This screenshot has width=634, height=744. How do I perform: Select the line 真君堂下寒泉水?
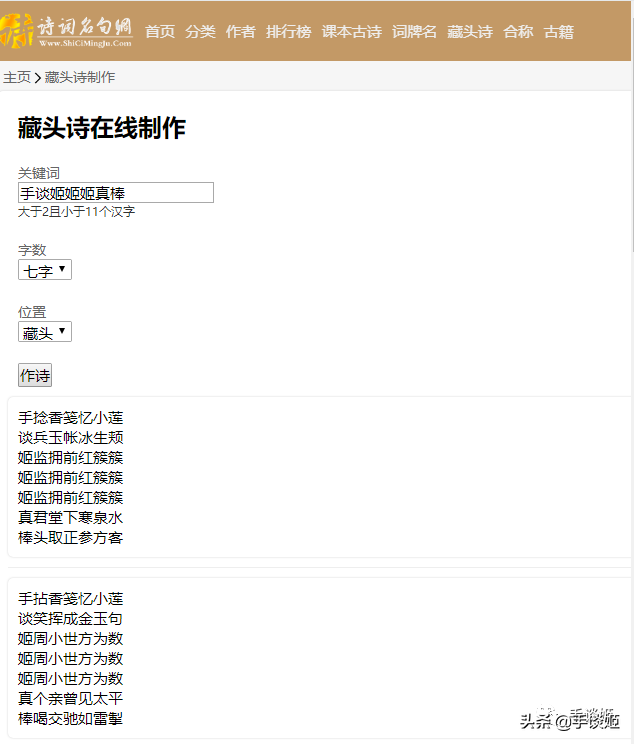point(71,517)
